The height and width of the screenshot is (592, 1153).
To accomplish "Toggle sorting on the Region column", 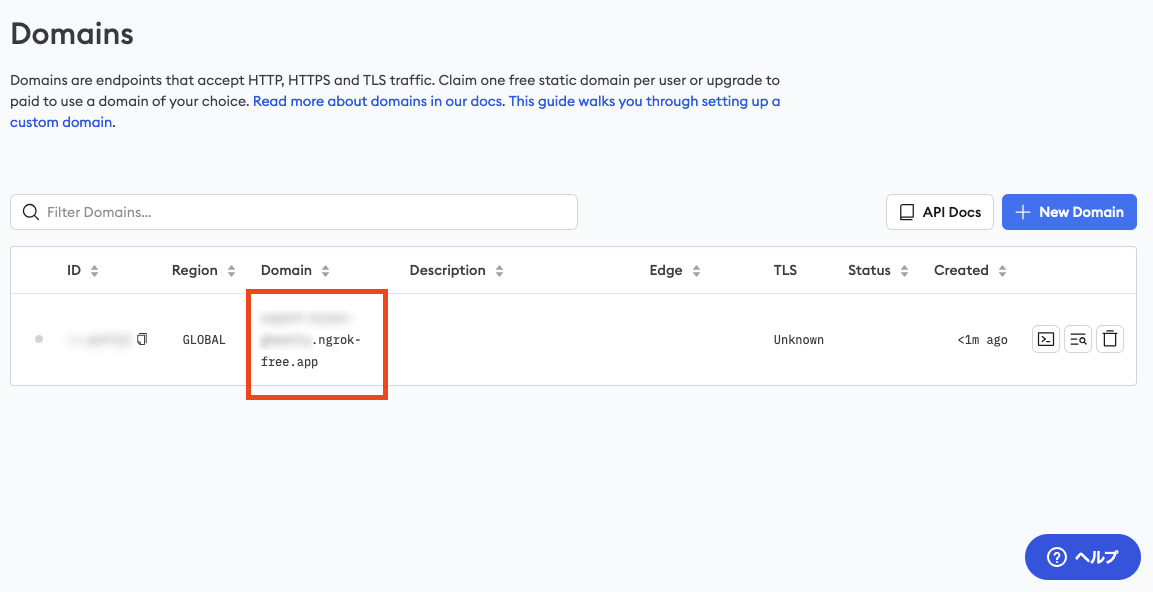I will [x=231, y=270].
